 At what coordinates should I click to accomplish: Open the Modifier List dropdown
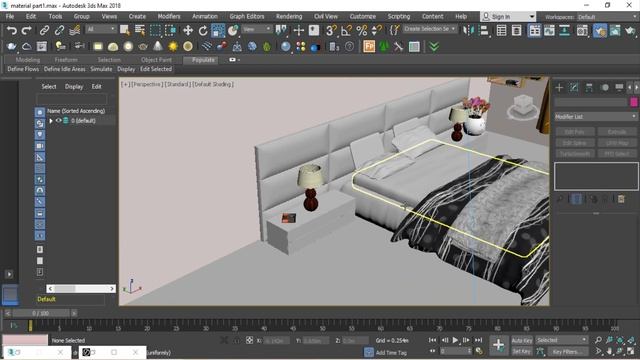pyautogui.click(x=596, y=116)
